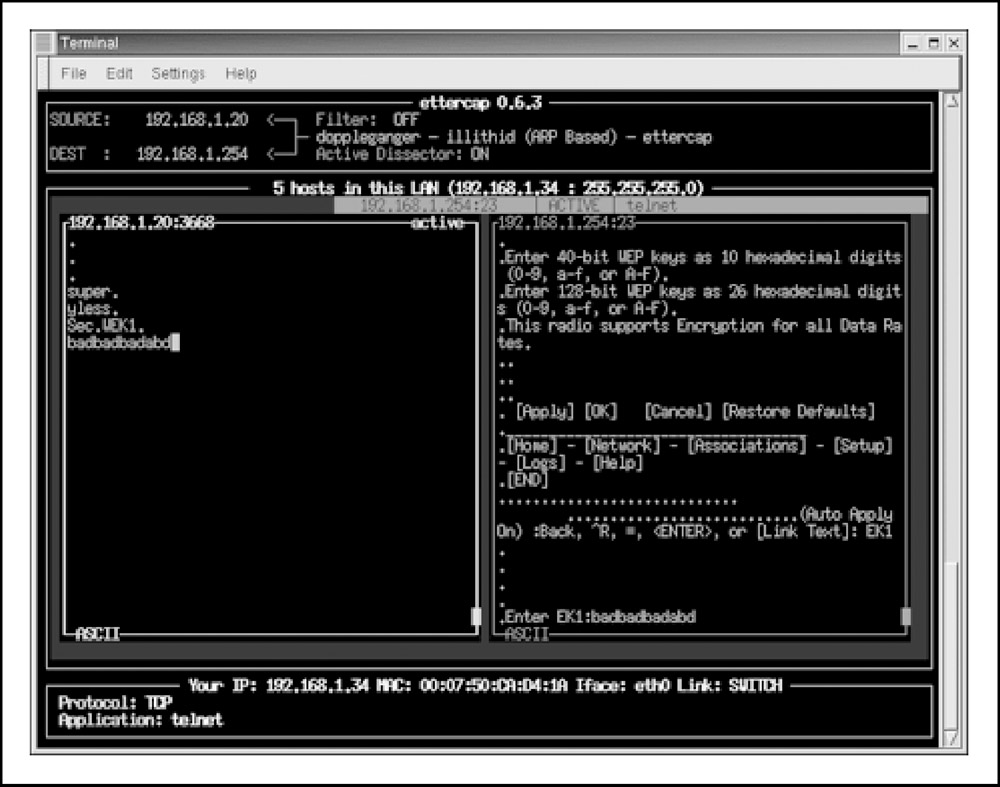The image size is (1000, 787).
Task: Click the "Sec.WEK1." line in the left pane
Action: tap(106, 326)
